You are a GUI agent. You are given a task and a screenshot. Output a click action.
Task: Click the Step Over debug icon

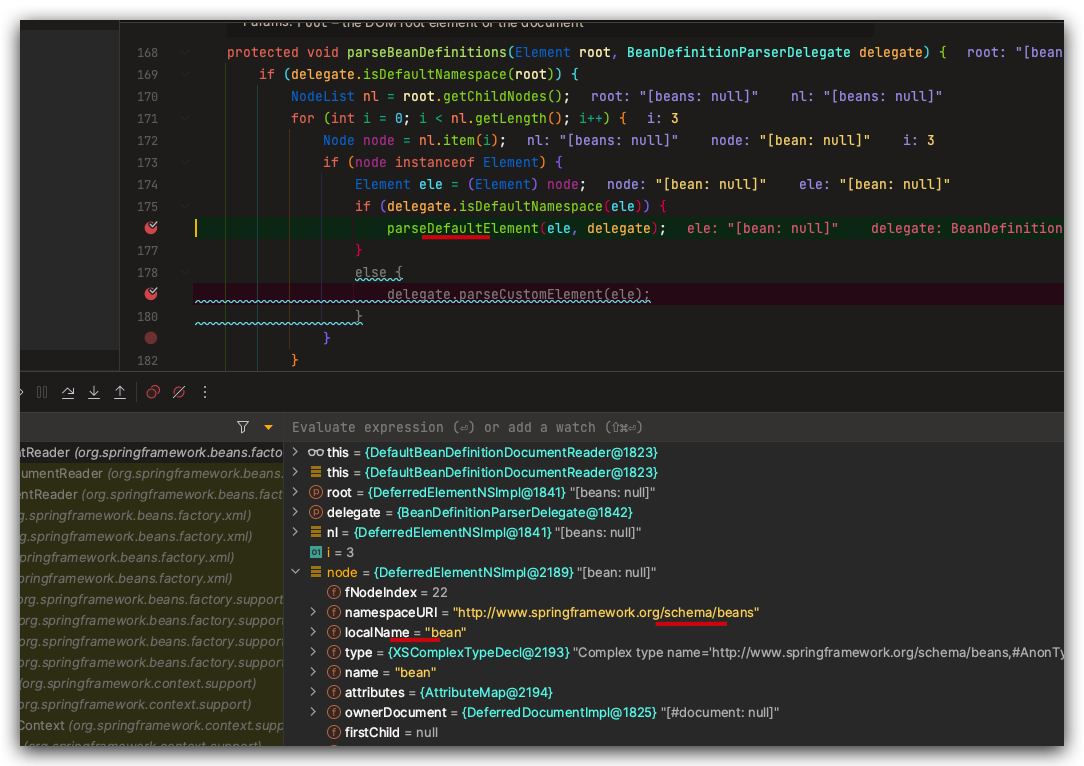[68, 393]
